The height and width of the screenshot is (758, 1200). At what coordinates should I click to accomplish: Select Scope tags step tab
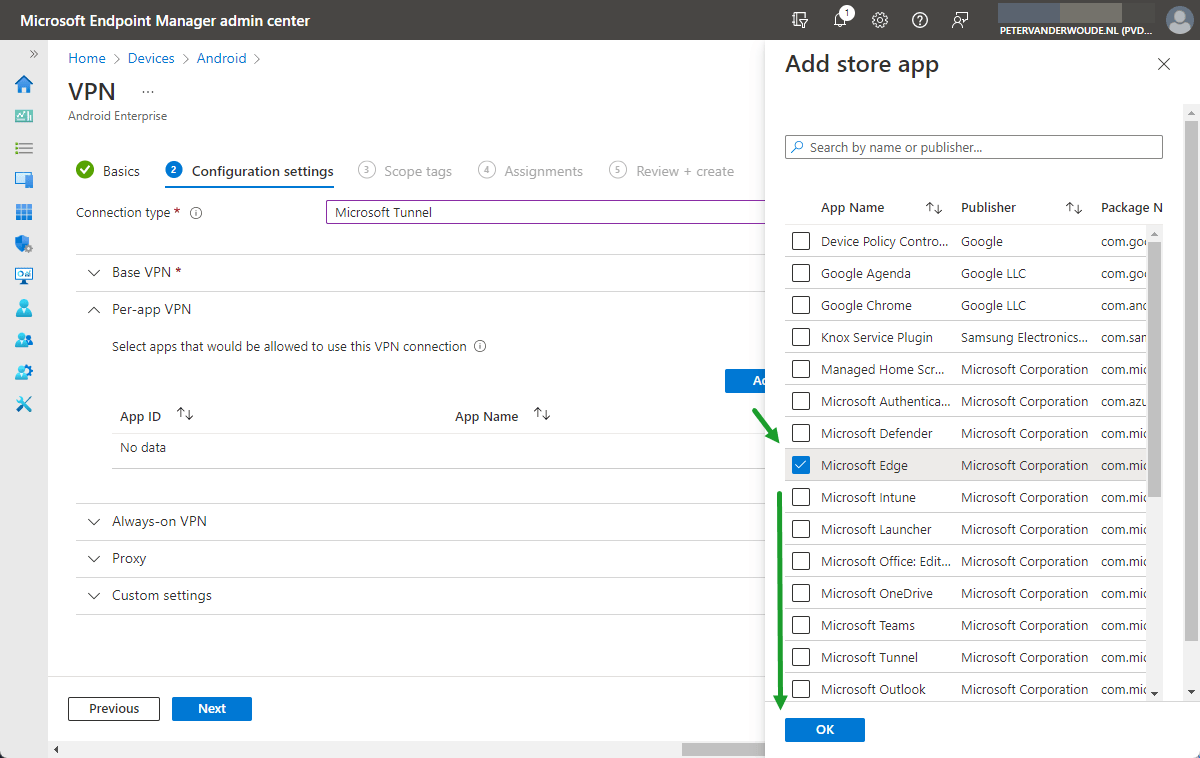pos(405,171)
